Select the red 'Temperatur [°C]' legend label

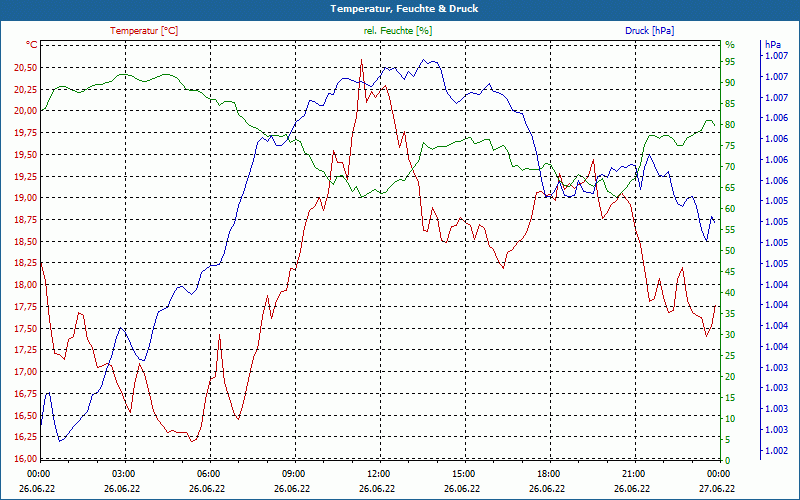point(144,31)
